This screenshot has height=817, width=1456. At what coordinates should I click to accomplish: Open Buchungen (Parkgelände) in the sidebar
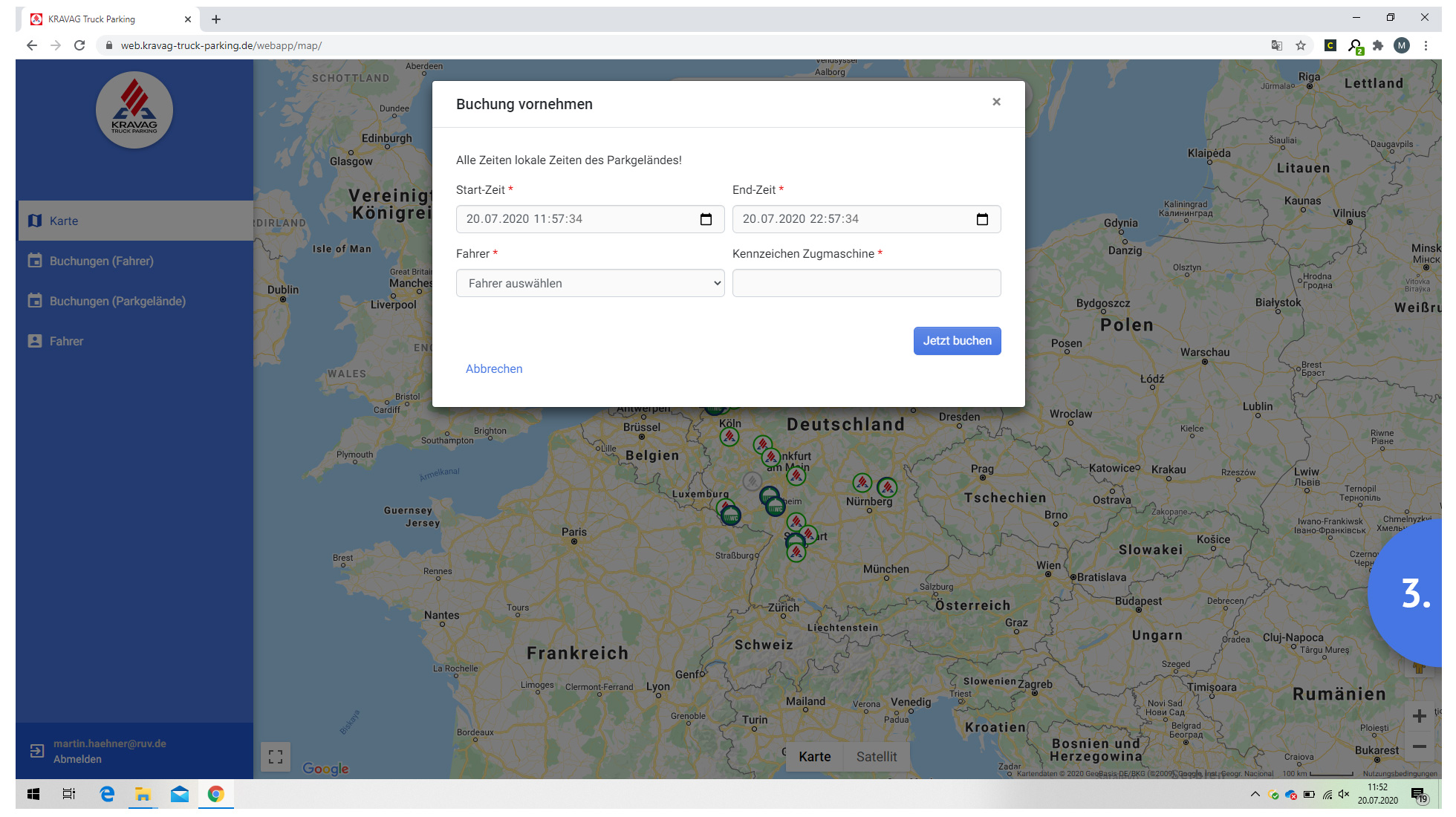pos(117,301)
